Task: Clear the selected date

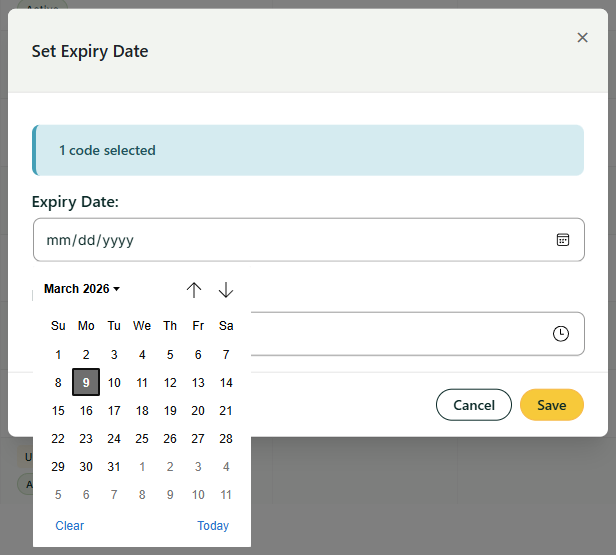Action: [x=70, y=526]
